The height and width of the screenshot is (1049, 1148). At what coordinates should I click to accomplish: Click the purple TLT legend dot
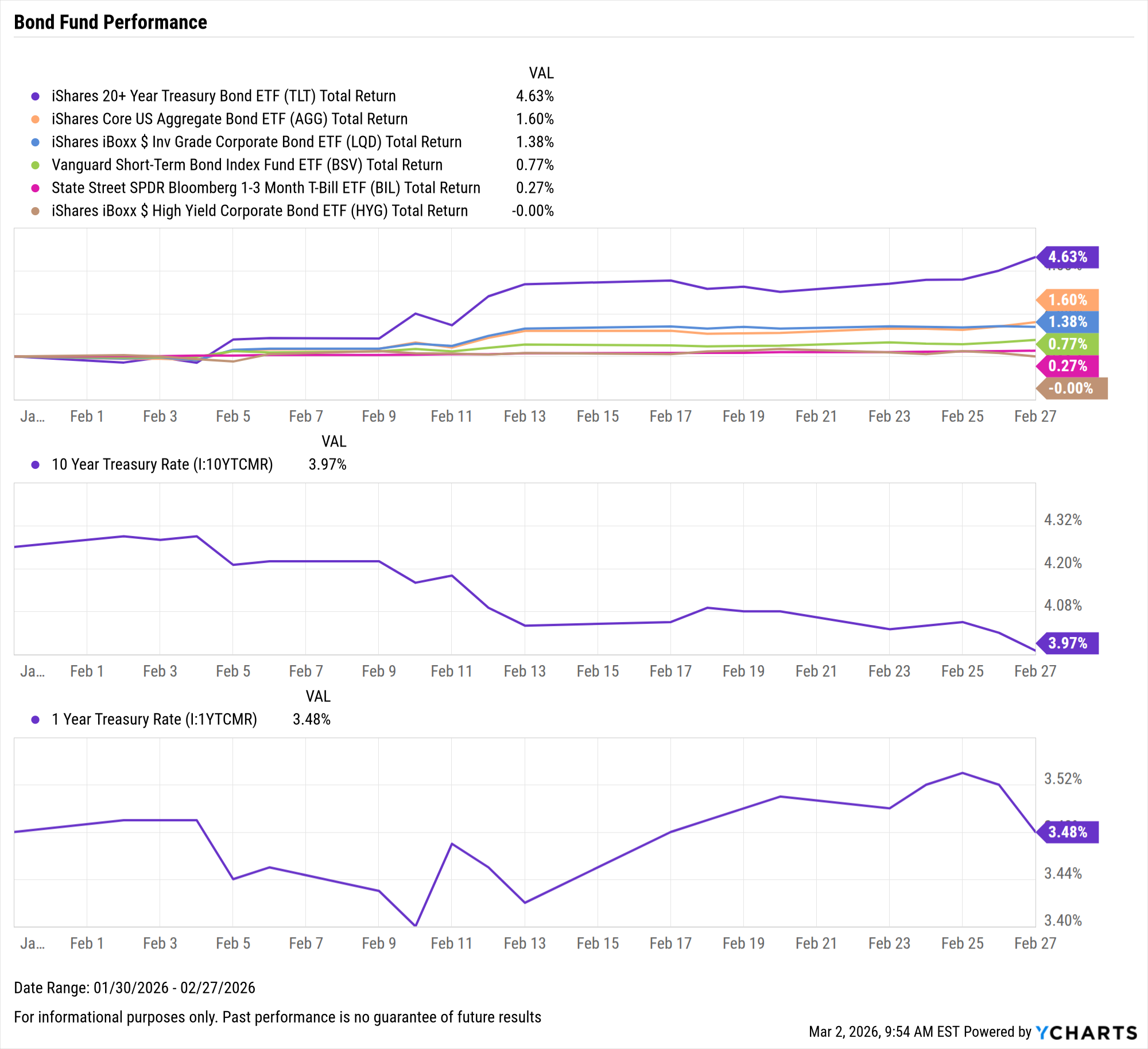point(36,96)
